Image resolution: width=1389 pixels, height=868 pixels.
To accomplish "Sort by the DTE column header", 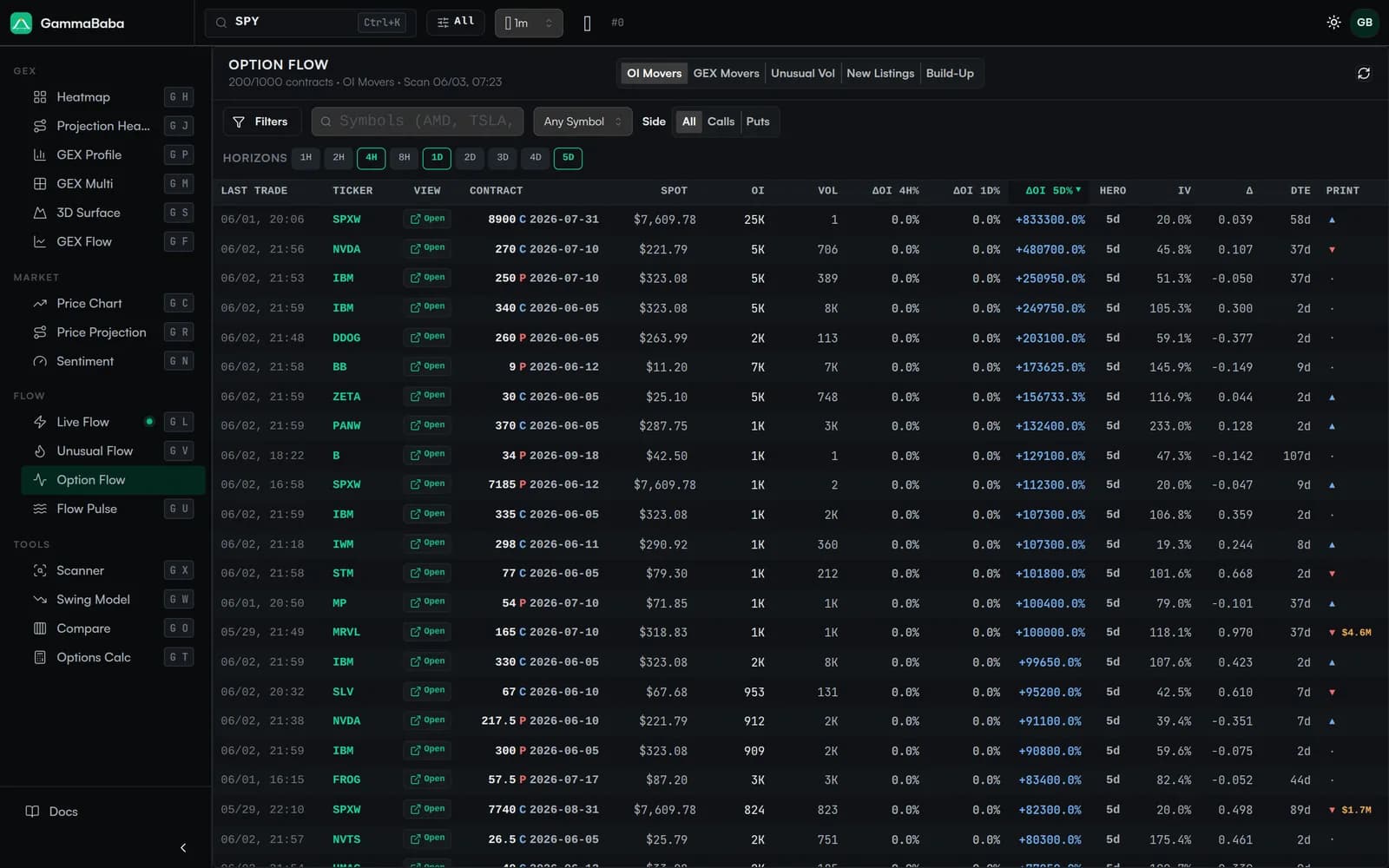I will point(1300,190).
